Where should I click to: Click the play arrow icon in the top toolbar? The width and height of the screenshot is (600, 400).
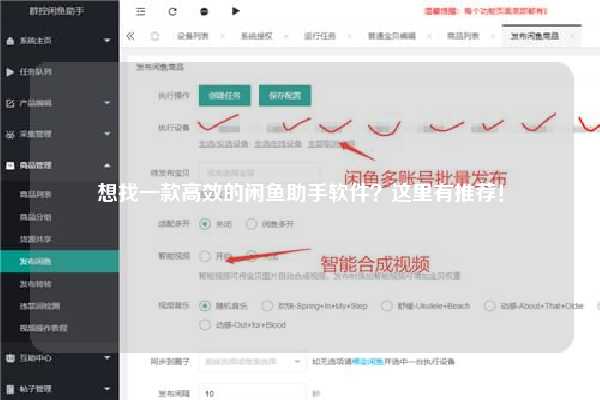tap(235, 11)
